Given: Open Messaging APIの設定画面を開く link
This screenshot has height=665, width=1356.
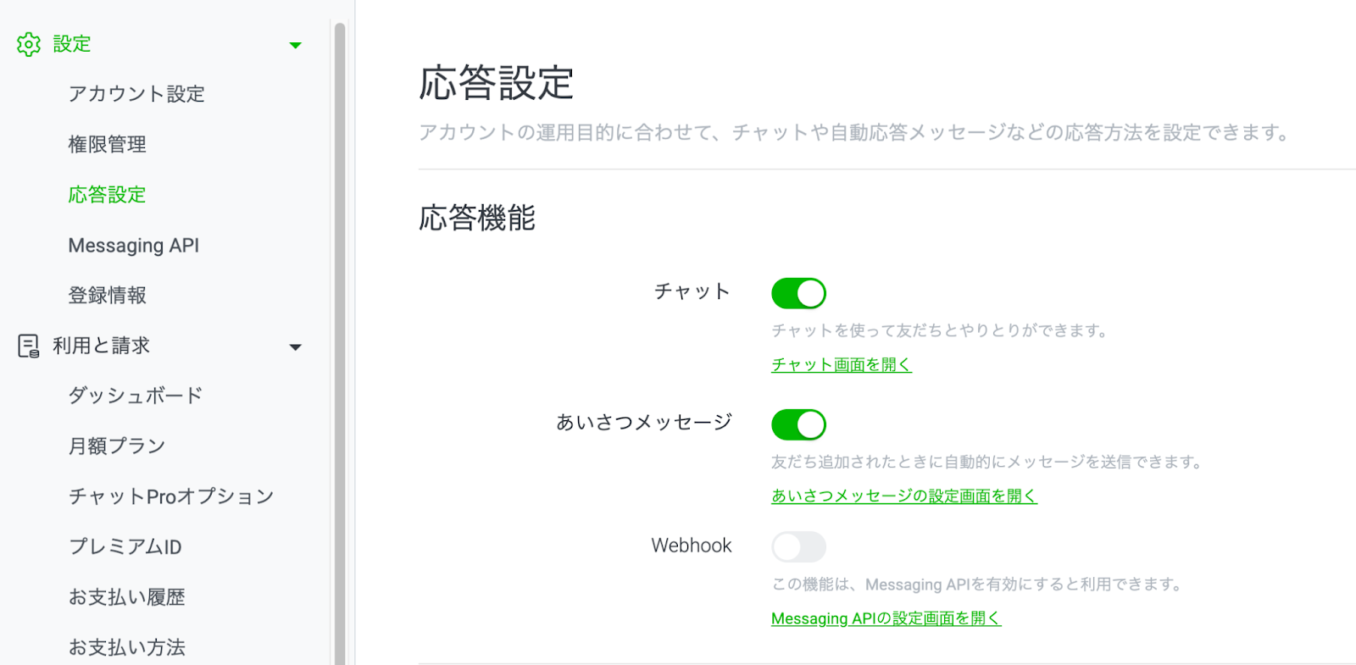Looking at the screenshot, I should 884,618.
